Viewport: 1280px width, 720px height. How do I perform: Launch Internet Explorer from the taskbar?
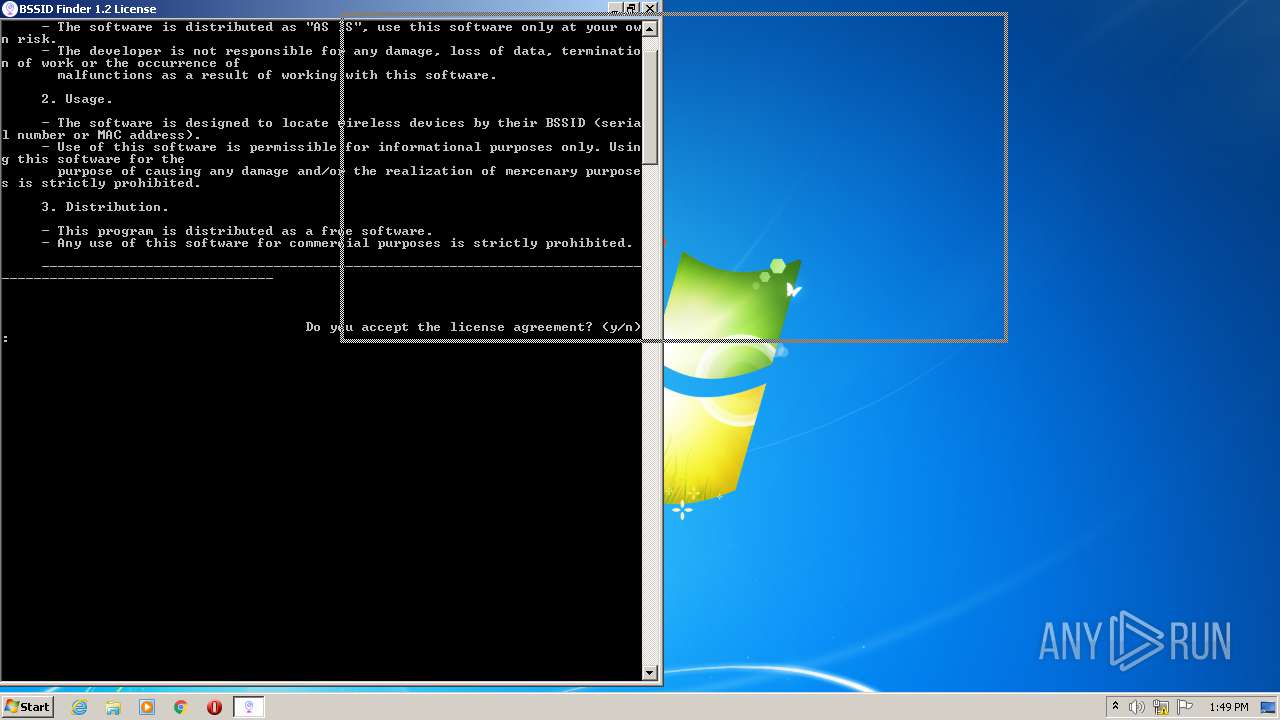tap(79, 707)
